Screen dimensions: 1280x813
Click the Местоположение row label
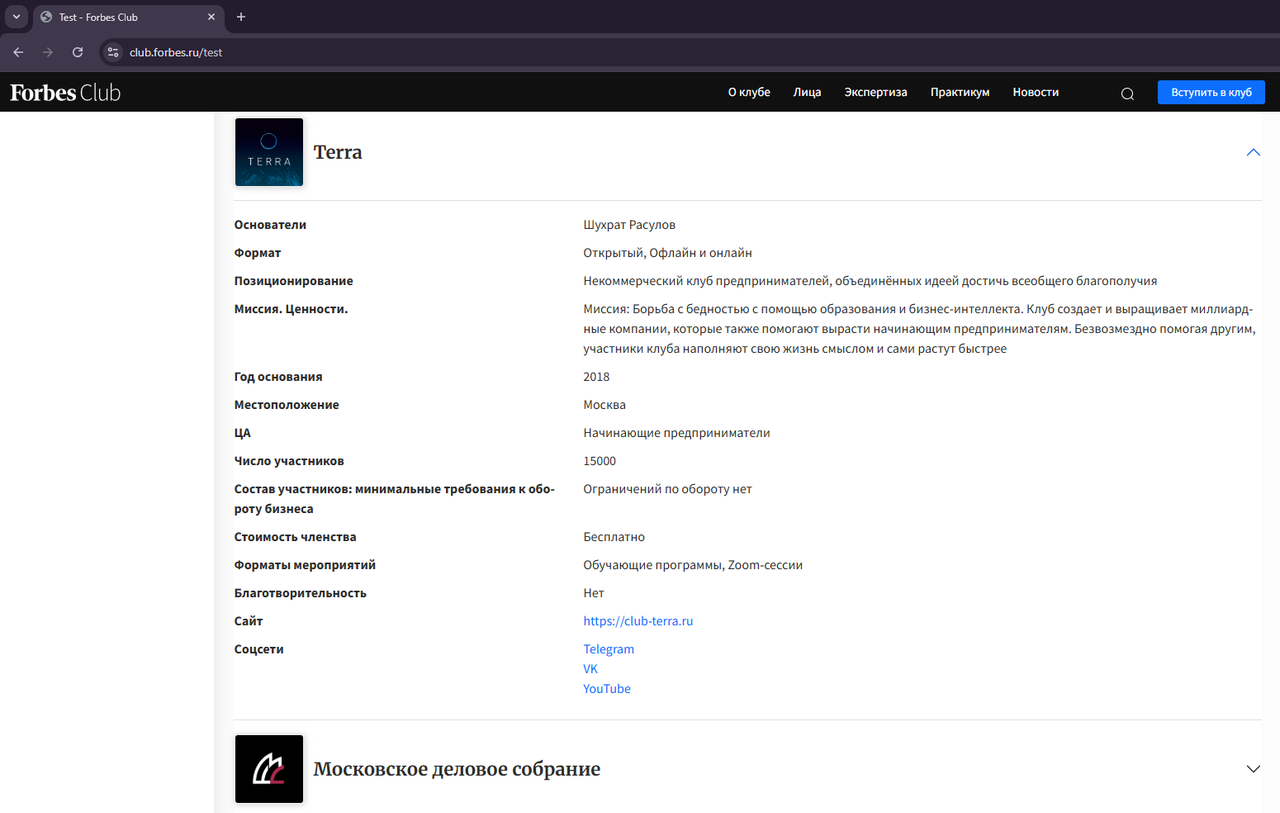pyautogui.click(x=286, y=405)
